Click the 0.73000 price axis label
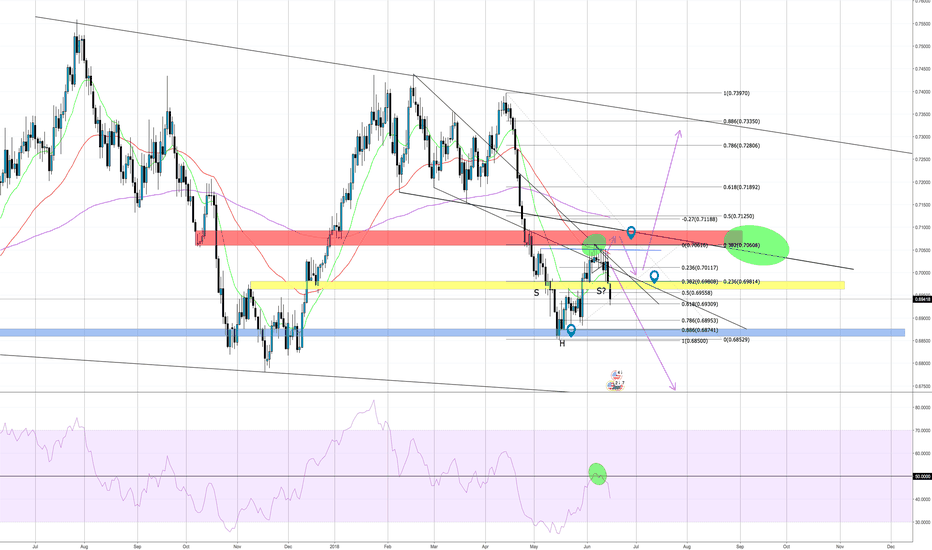Viewport: 932px width, 550px height. pos(922,137)
